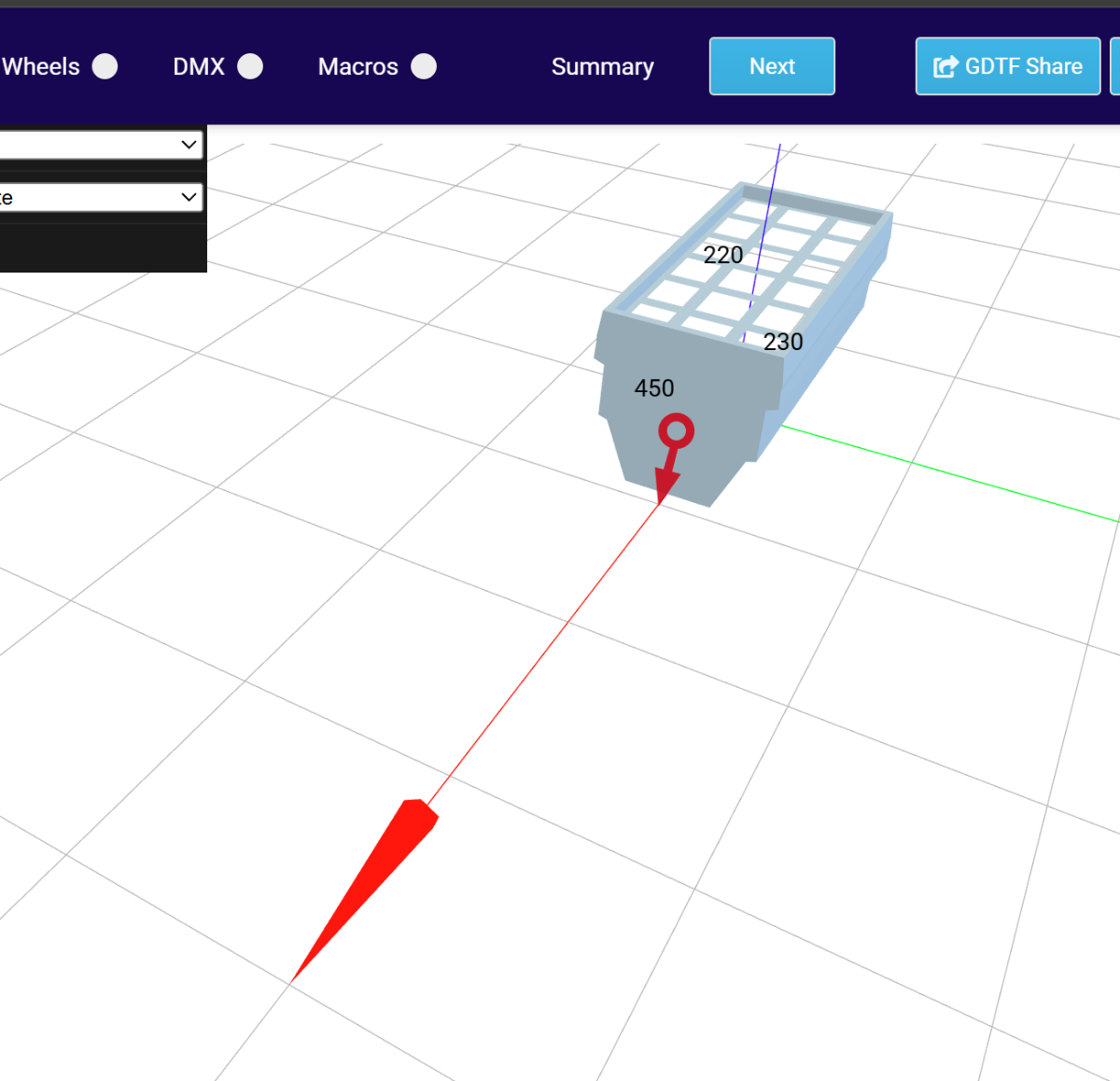Click the share icon on GDTF Share
Viewport: 1120px width, 1081px height.
point(945,66)
